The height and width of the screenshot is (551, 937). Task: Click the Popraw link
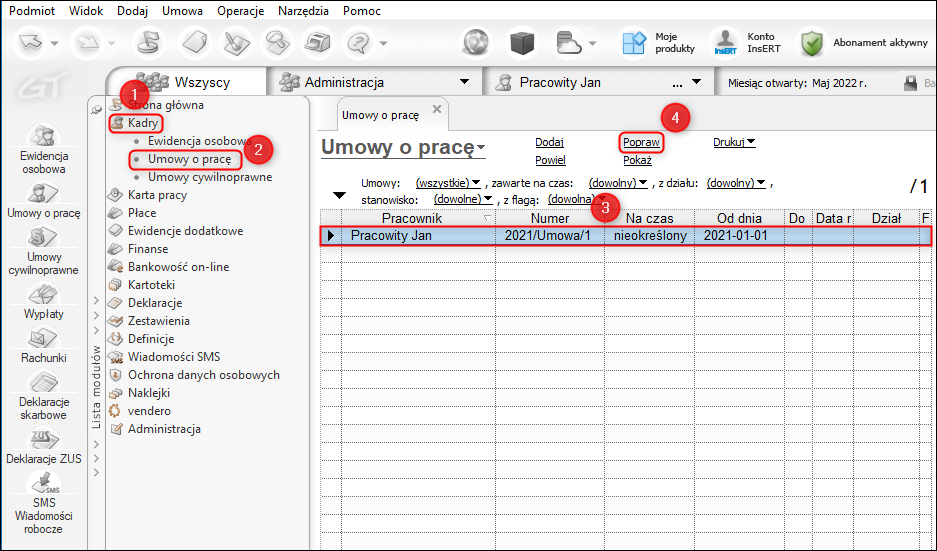click(x=641, y=142)
